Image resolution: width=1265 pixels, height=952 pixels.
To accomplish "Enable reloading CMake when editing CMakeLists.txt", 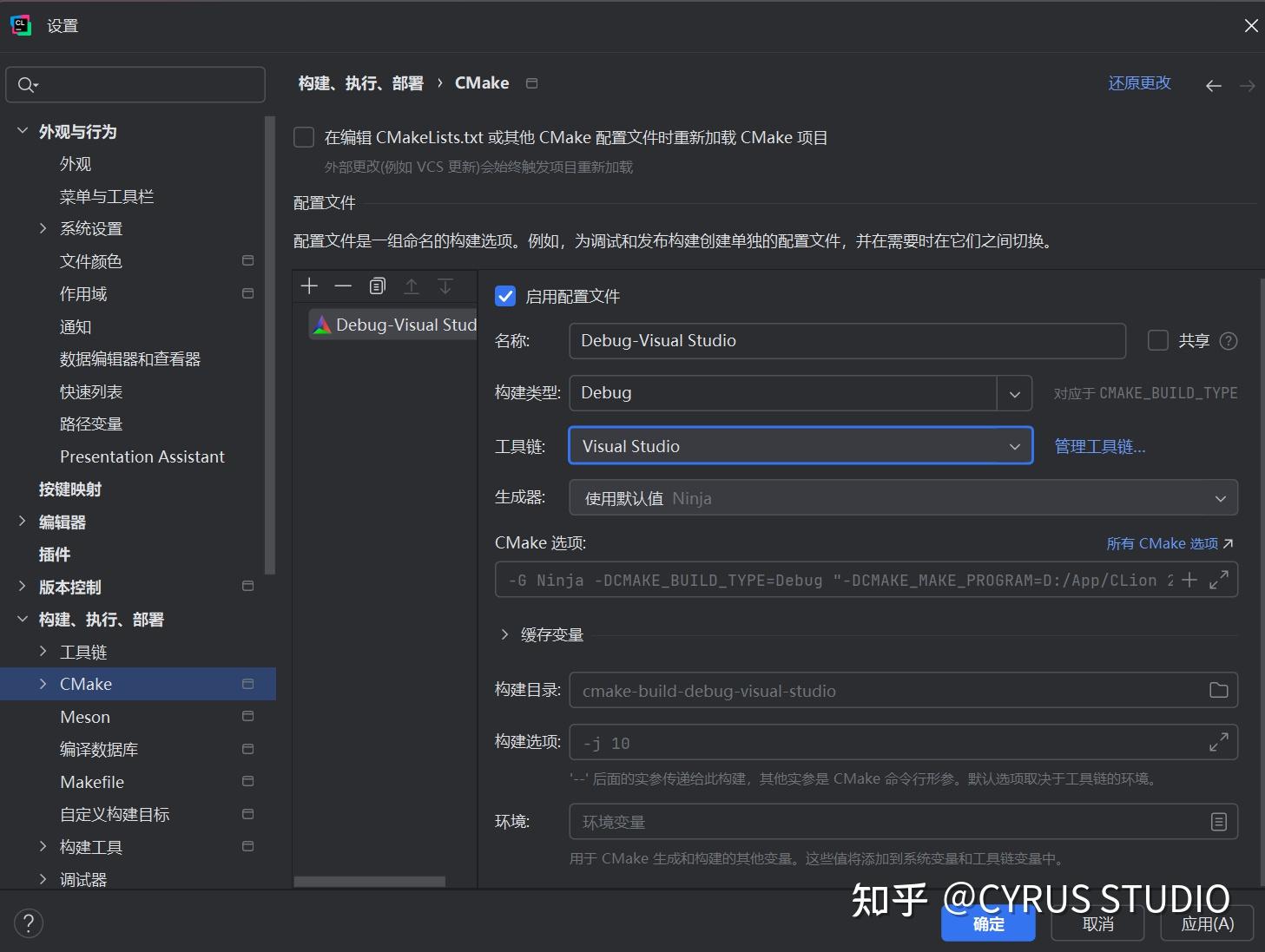I will 303,137.
